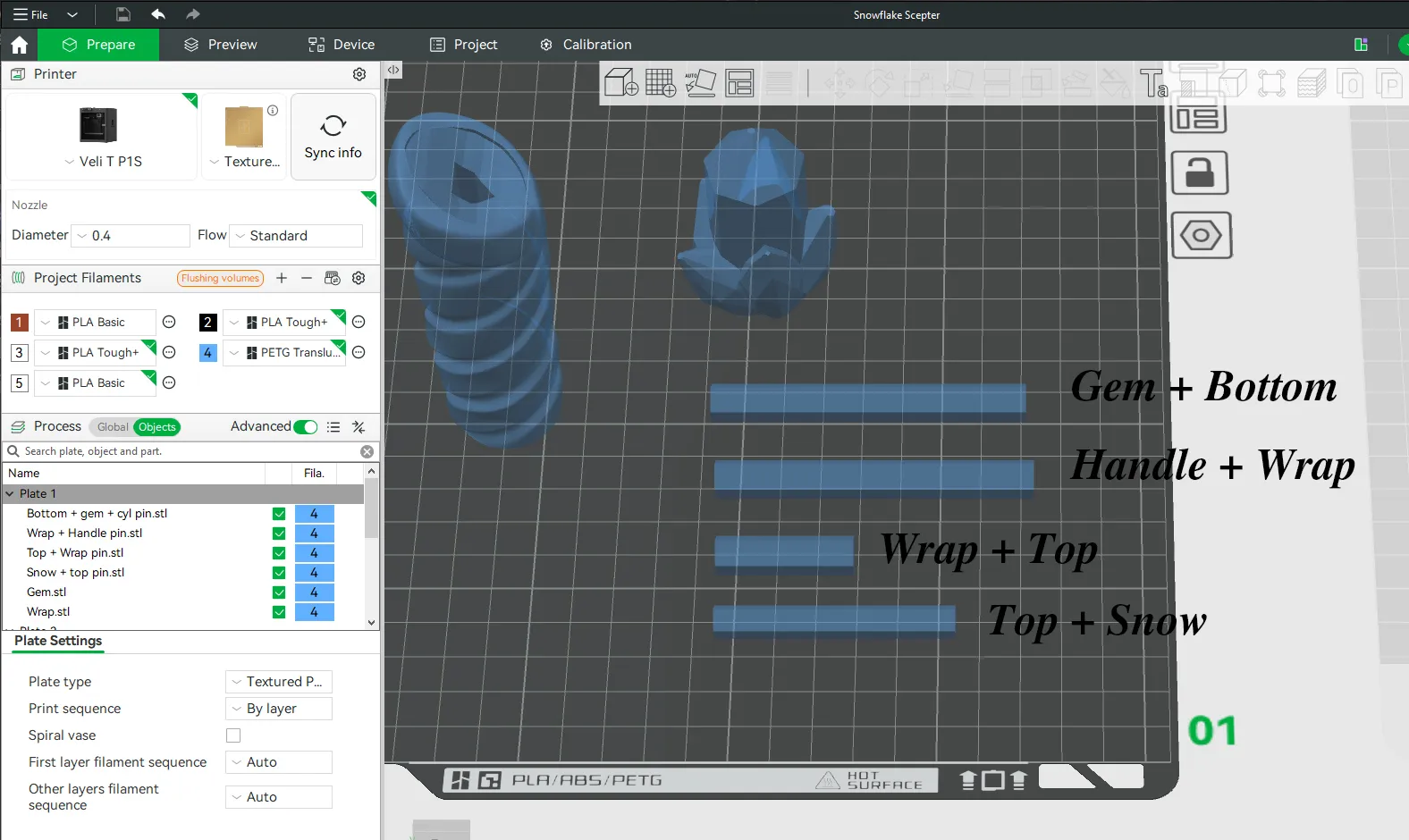Open the File menu
Screen dimensions: 1409x840
click(x=30, y=14)
